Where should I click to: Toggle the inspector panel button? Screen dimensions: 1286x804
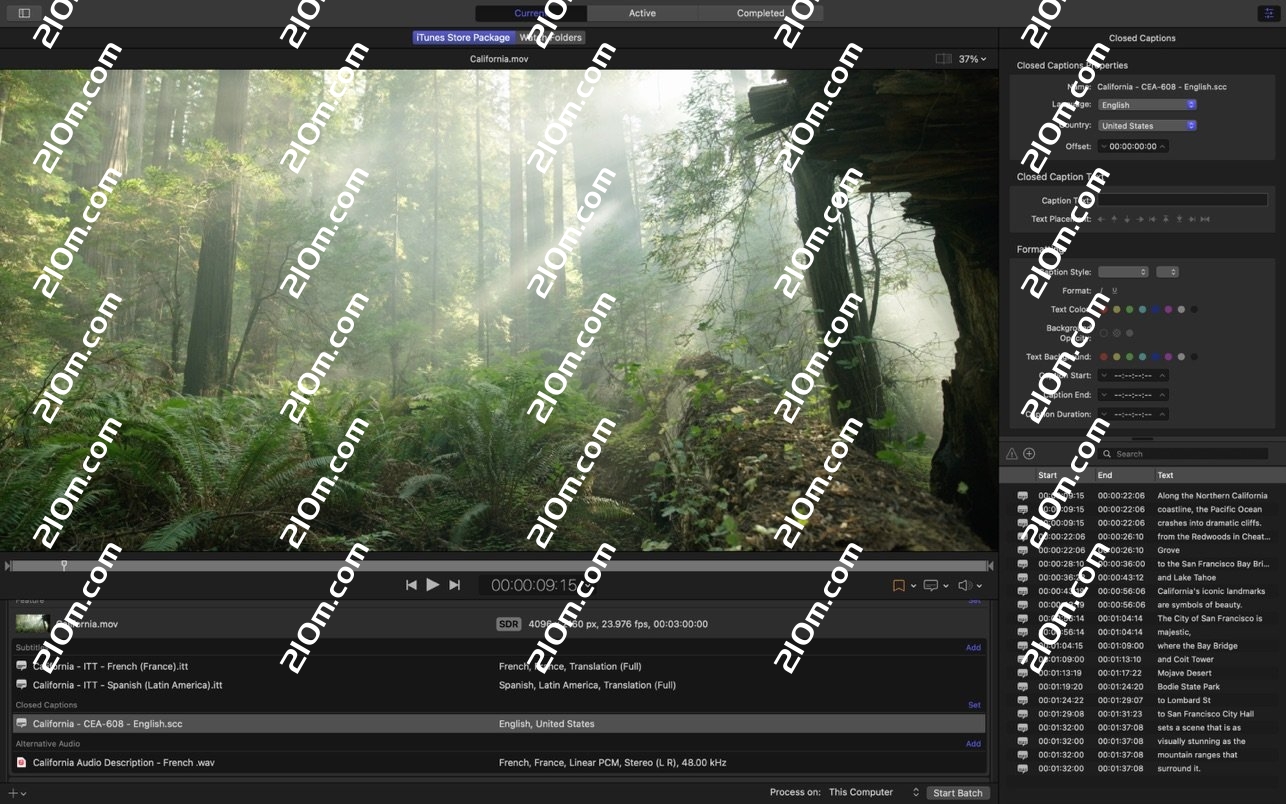point(1269,13)
